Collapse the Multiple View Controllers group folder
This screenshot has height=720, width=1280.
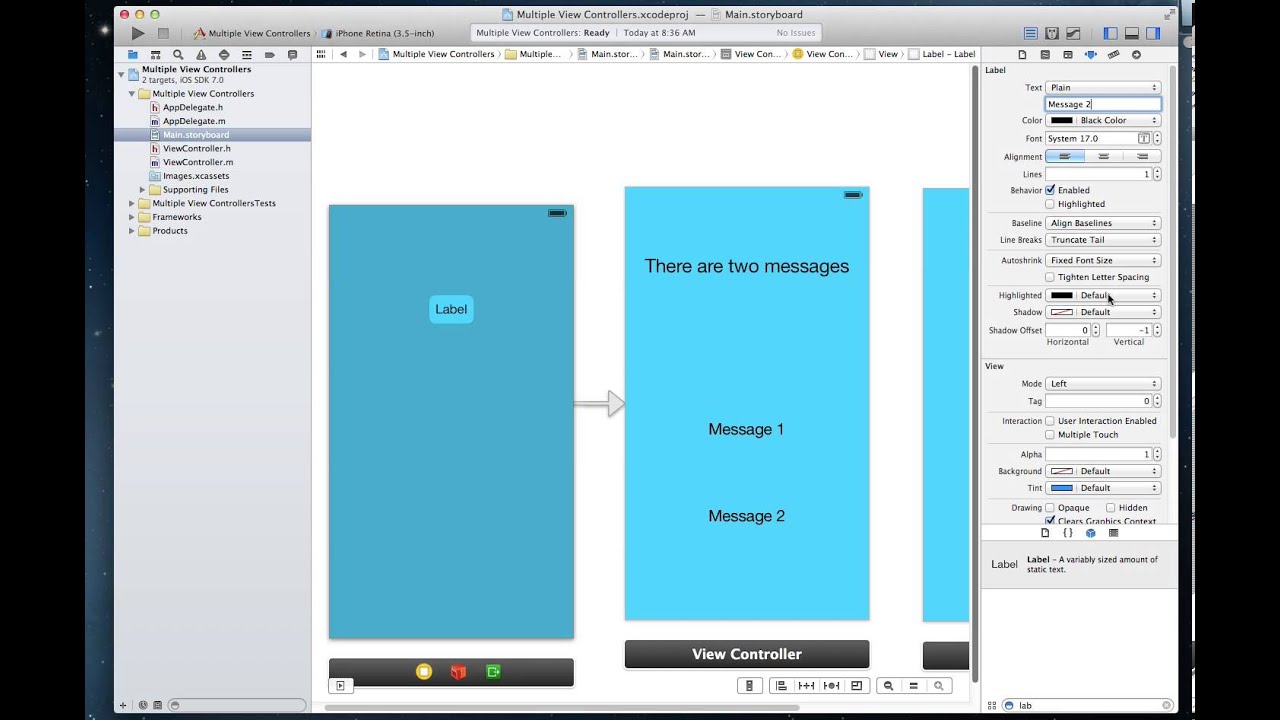132,94
